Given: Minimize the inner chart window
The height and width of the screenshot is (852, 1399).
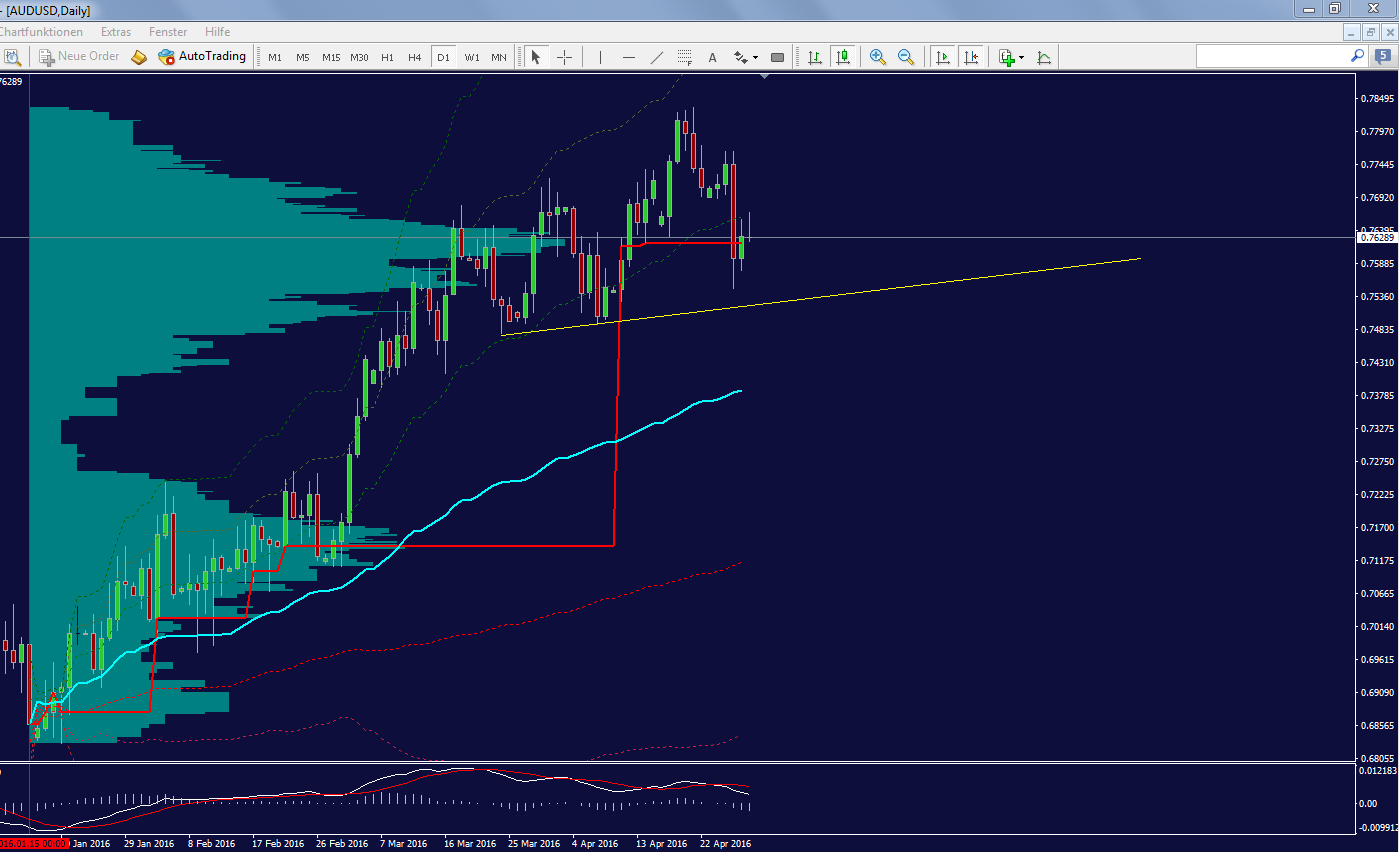Looking at the screenshot, I should tap(1352, 32).
